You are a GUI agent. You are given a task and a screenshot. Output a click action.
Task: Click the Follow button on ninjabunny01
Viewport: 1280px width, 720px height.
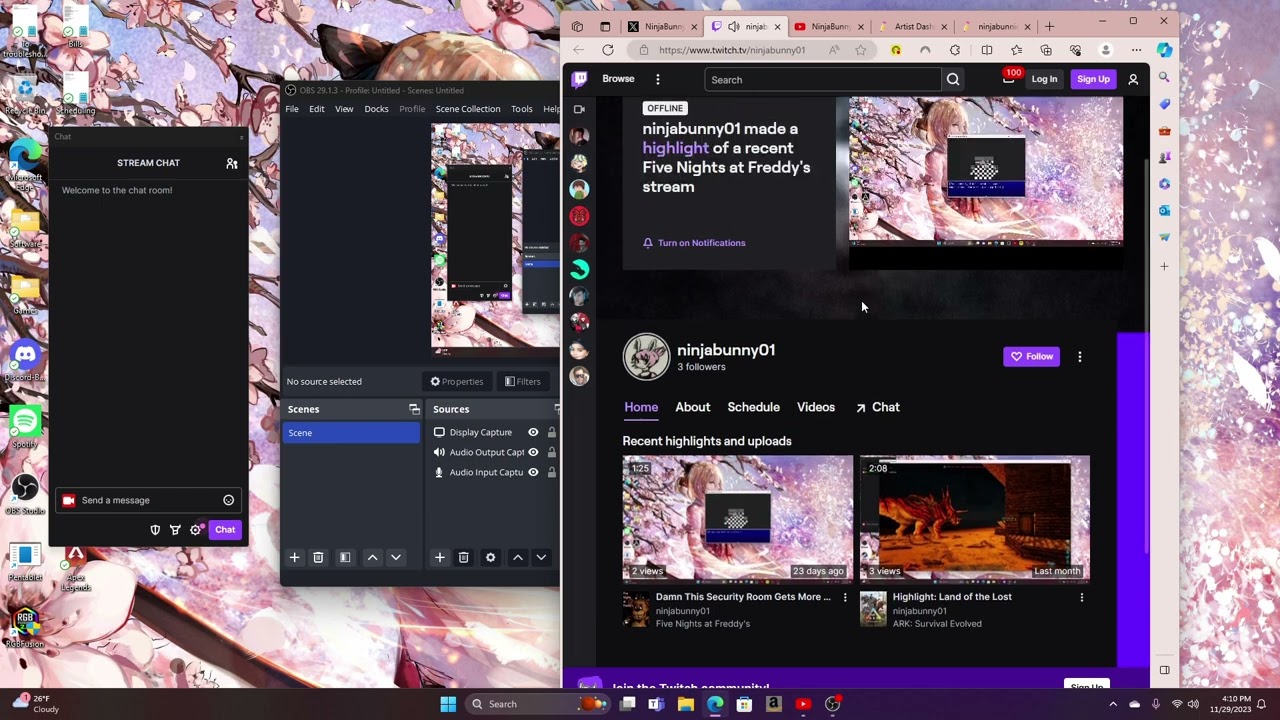1031,356
